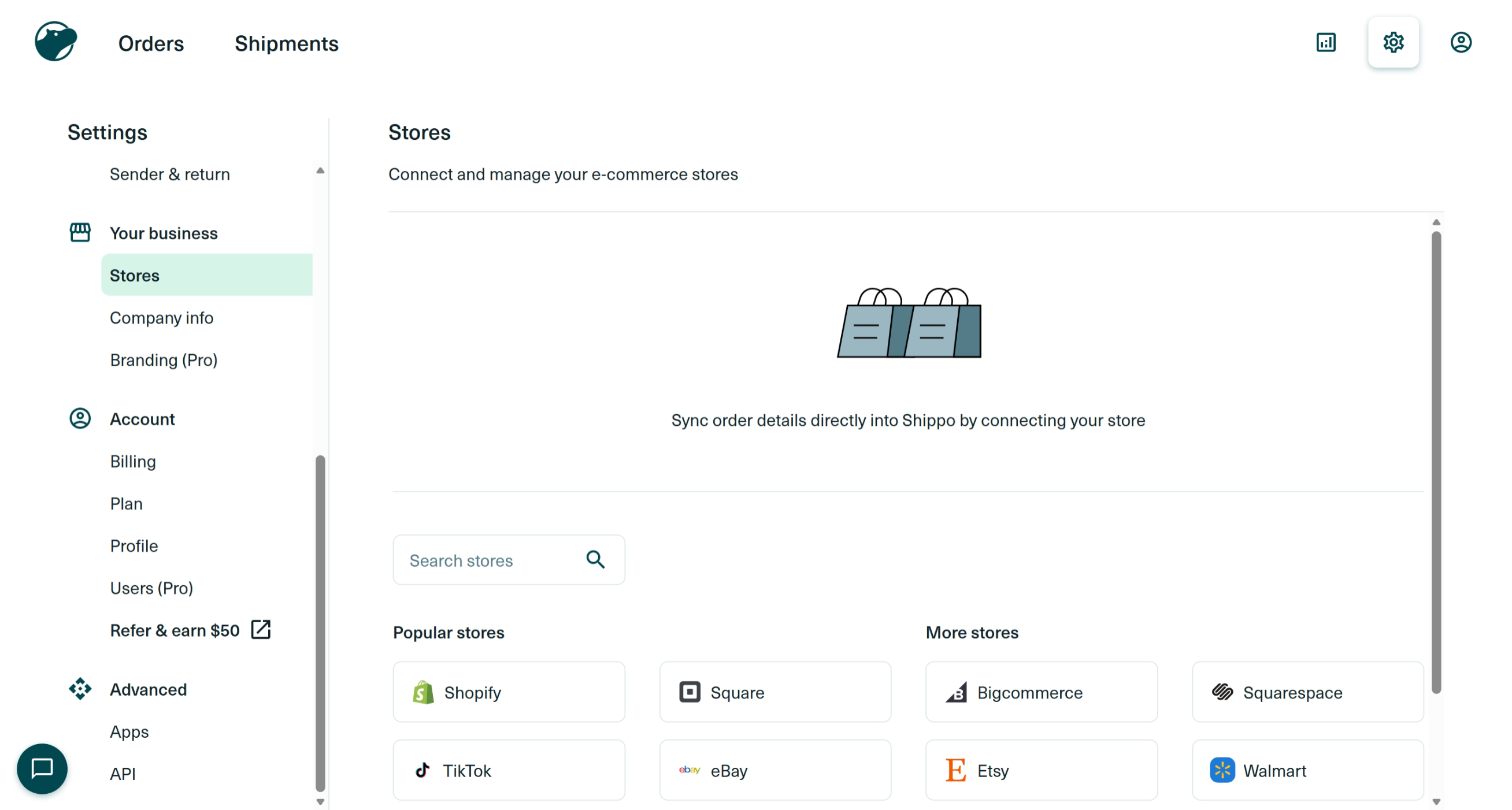Open Plan settings
The image size is (1512, 810).
[126, 503]
